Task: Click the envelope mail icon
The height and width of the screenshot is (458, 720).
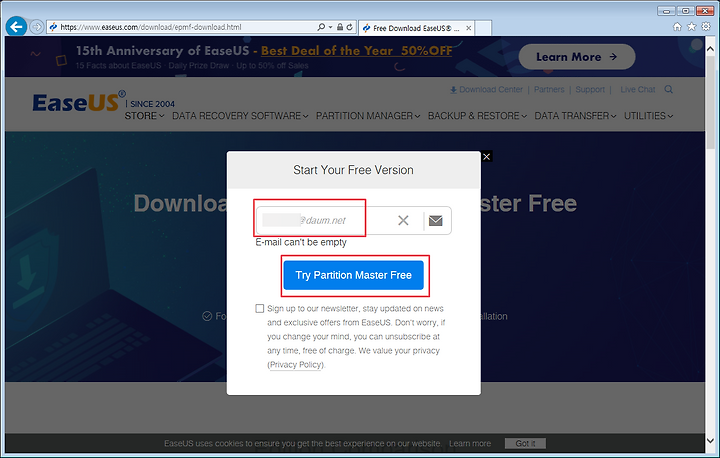Action: [436, 221]
